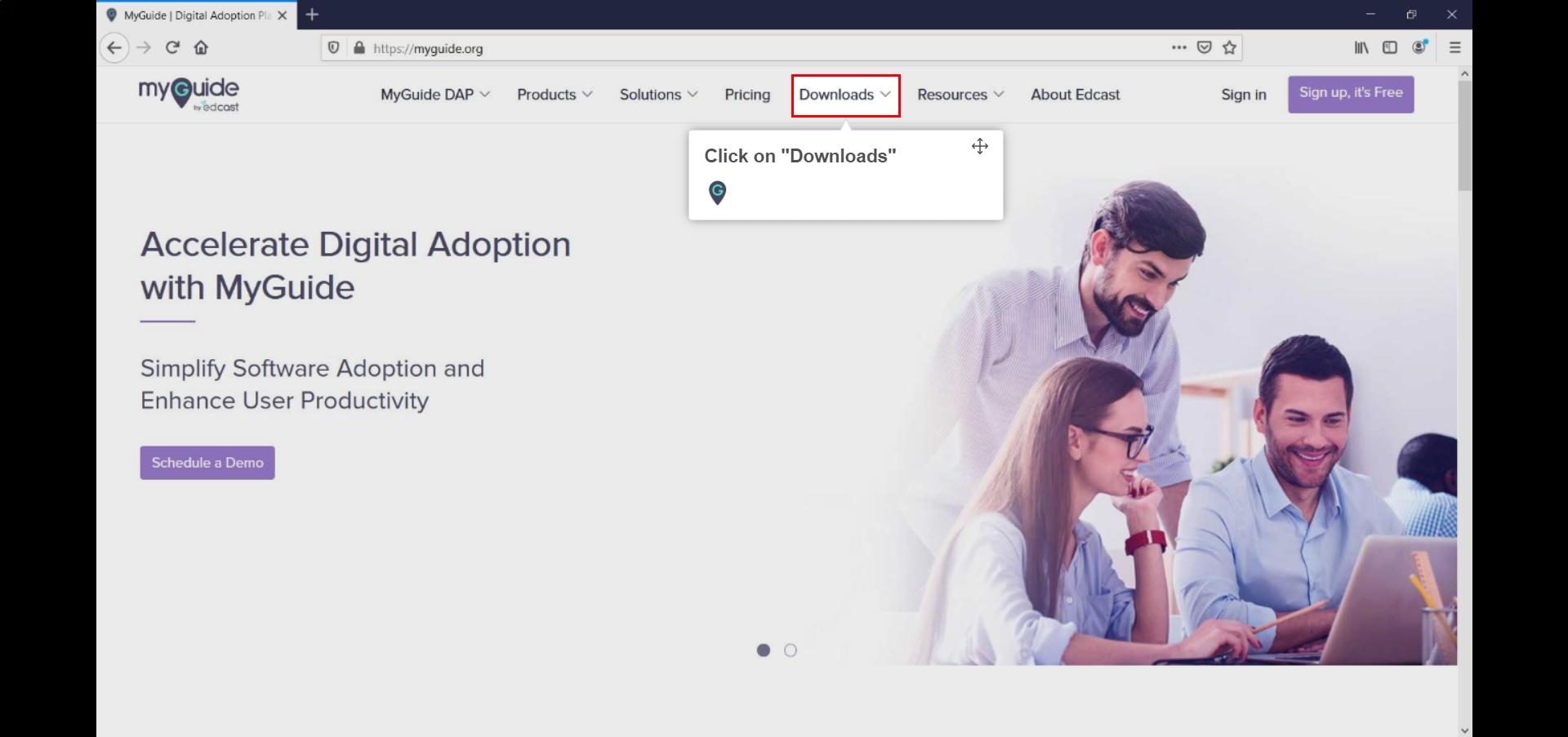
Task: Close the MyGuide browser tab
Action: 283,16
